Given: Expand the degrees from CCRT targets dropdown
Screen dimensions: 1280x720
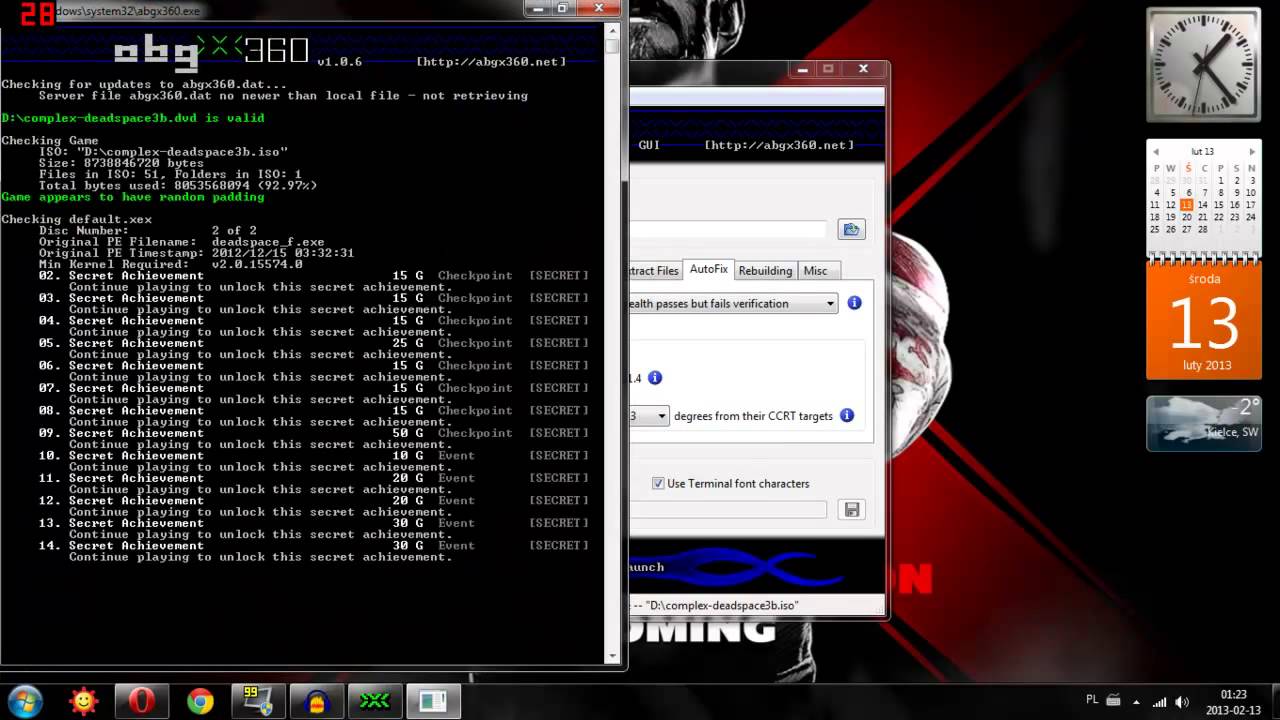Looking at the screenshot, I should click(662, 416).
